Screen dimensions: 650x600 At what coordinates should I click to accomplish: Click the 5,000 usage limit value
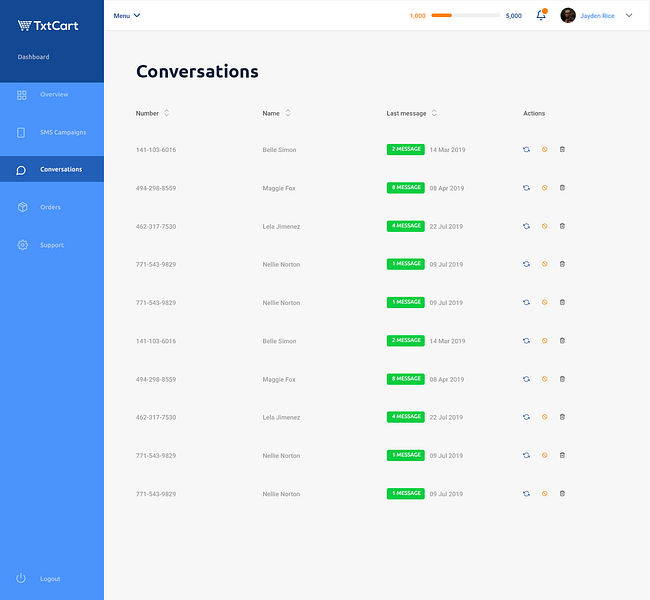coord(513,16)
